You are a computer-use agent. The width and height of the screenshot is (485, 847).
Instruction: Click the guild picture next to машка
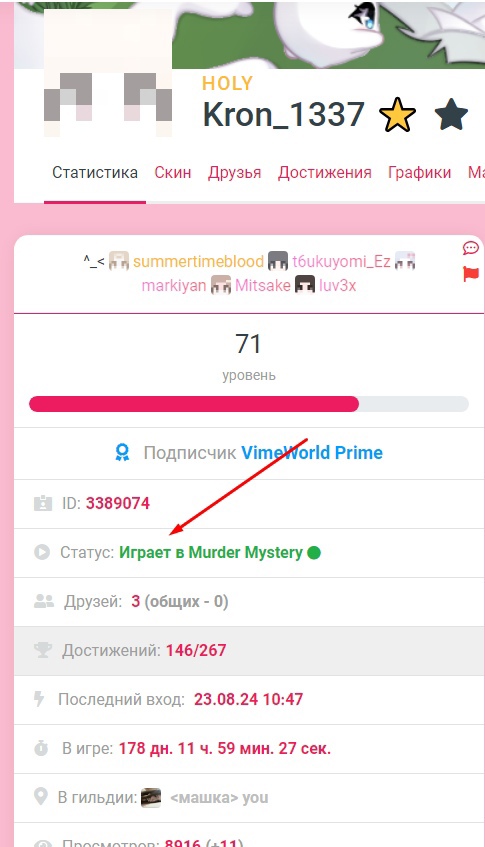(151, 797)
